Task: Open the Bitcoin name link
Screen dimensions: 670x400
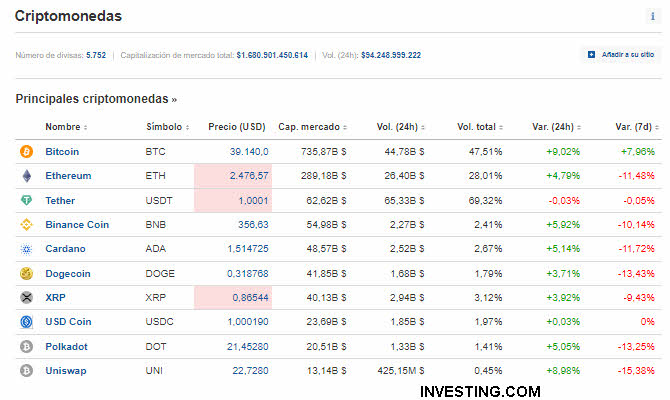Action: point(62,152)
